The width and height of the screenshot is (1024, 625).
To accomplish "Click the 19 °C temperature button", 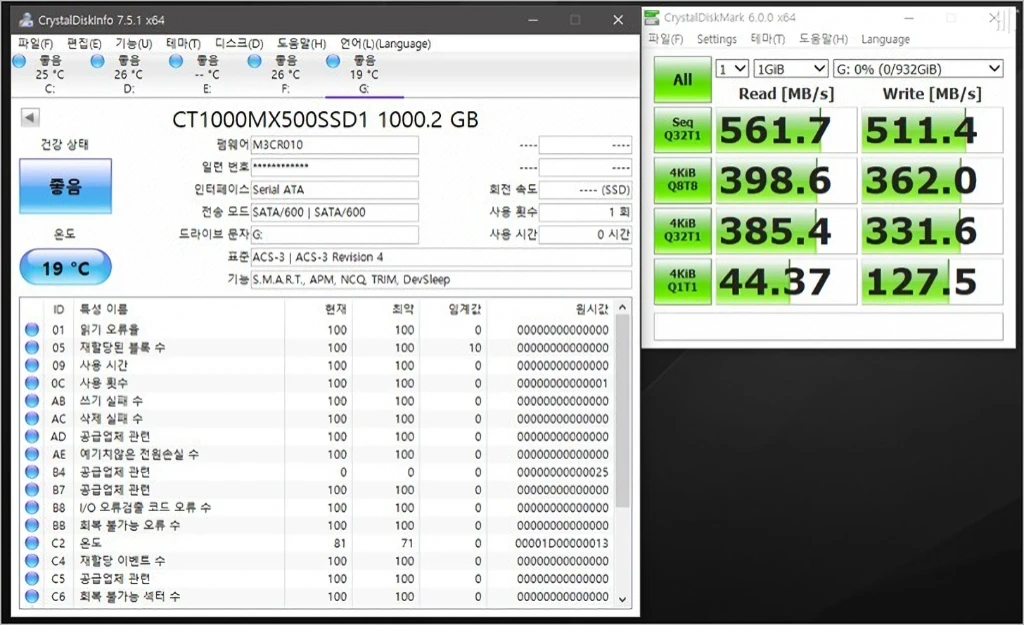I will pyautogui.click(x=65, y=268).
